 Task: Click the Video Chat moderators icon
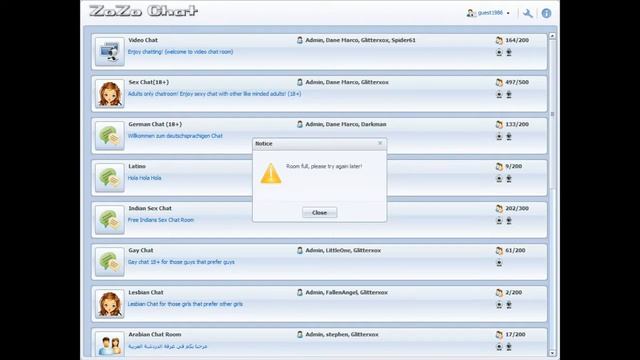point(300,40)
